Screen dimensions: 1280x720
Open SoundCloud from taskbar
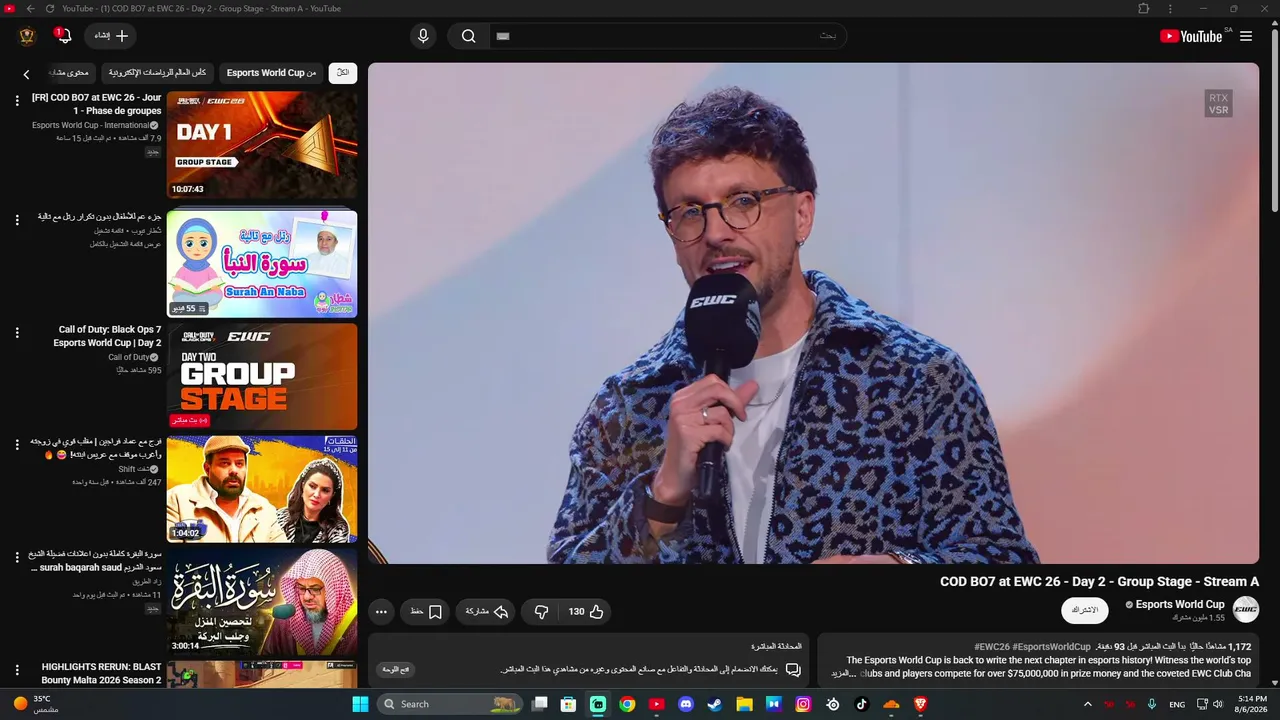891,704
